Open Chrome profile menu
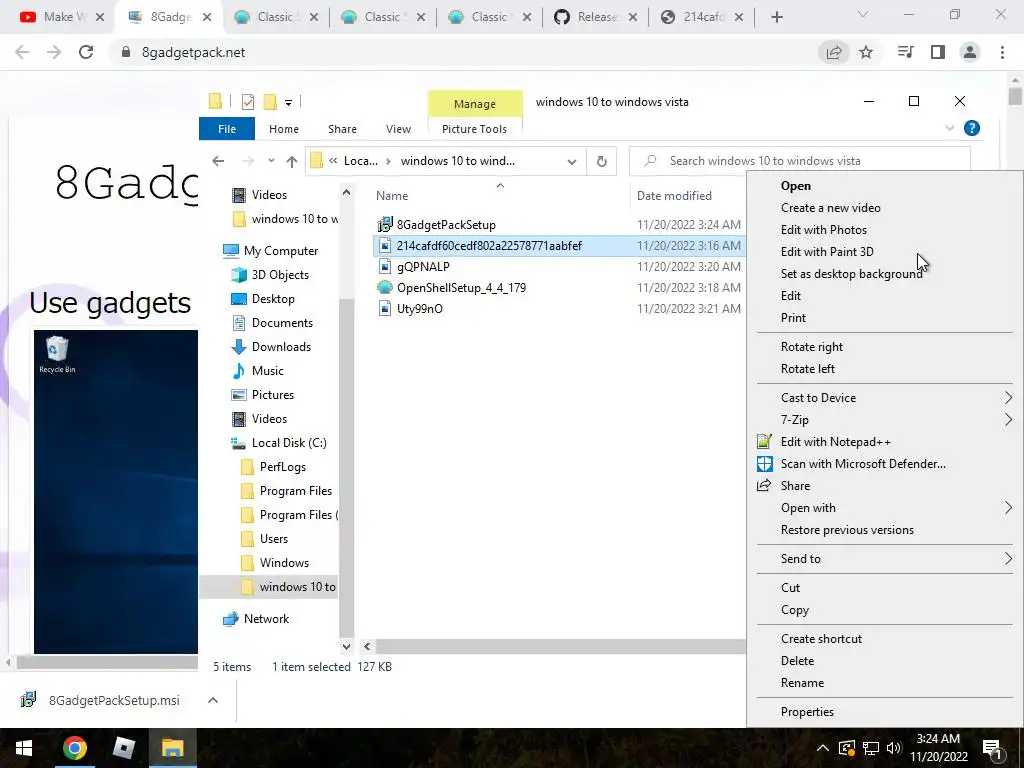 (x=970, y=52)
